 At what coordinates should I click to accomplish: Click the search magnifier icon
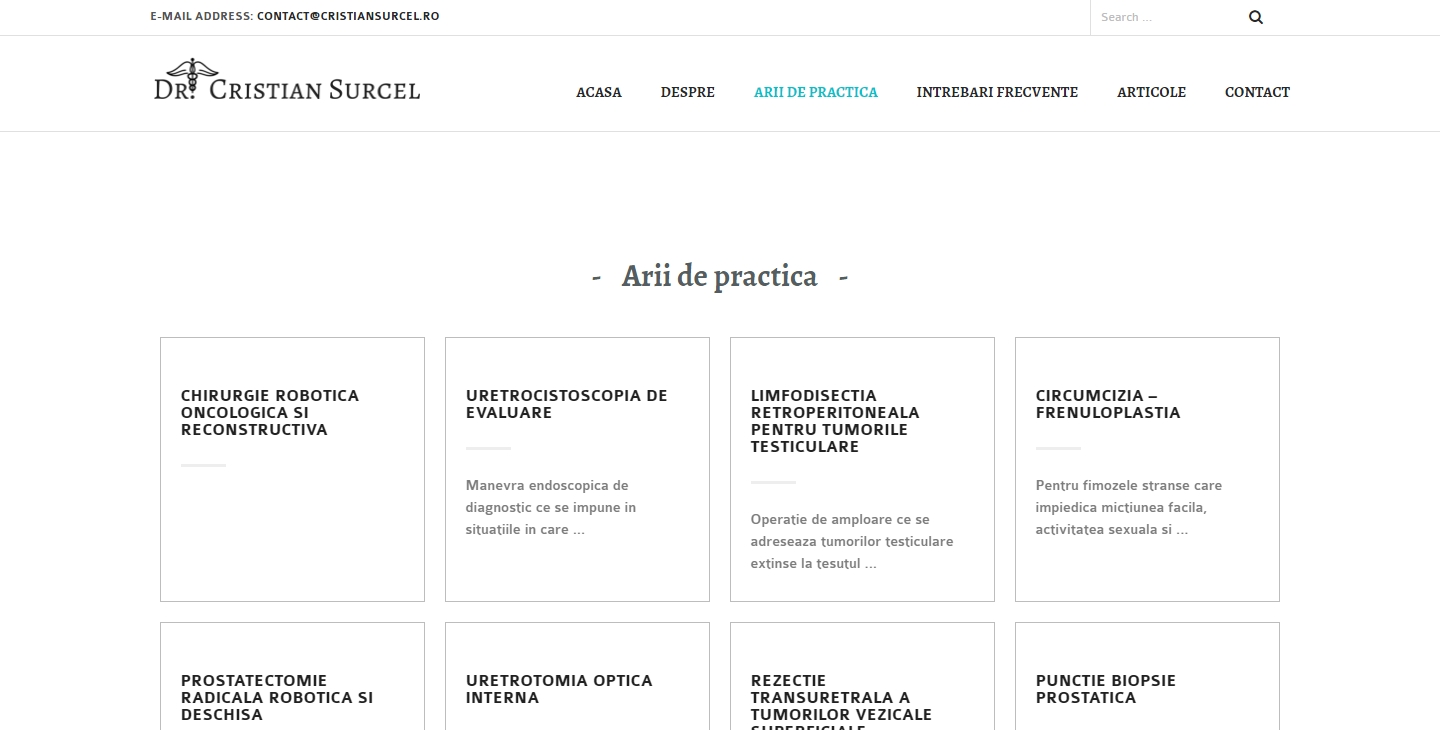click(1256, 17)
